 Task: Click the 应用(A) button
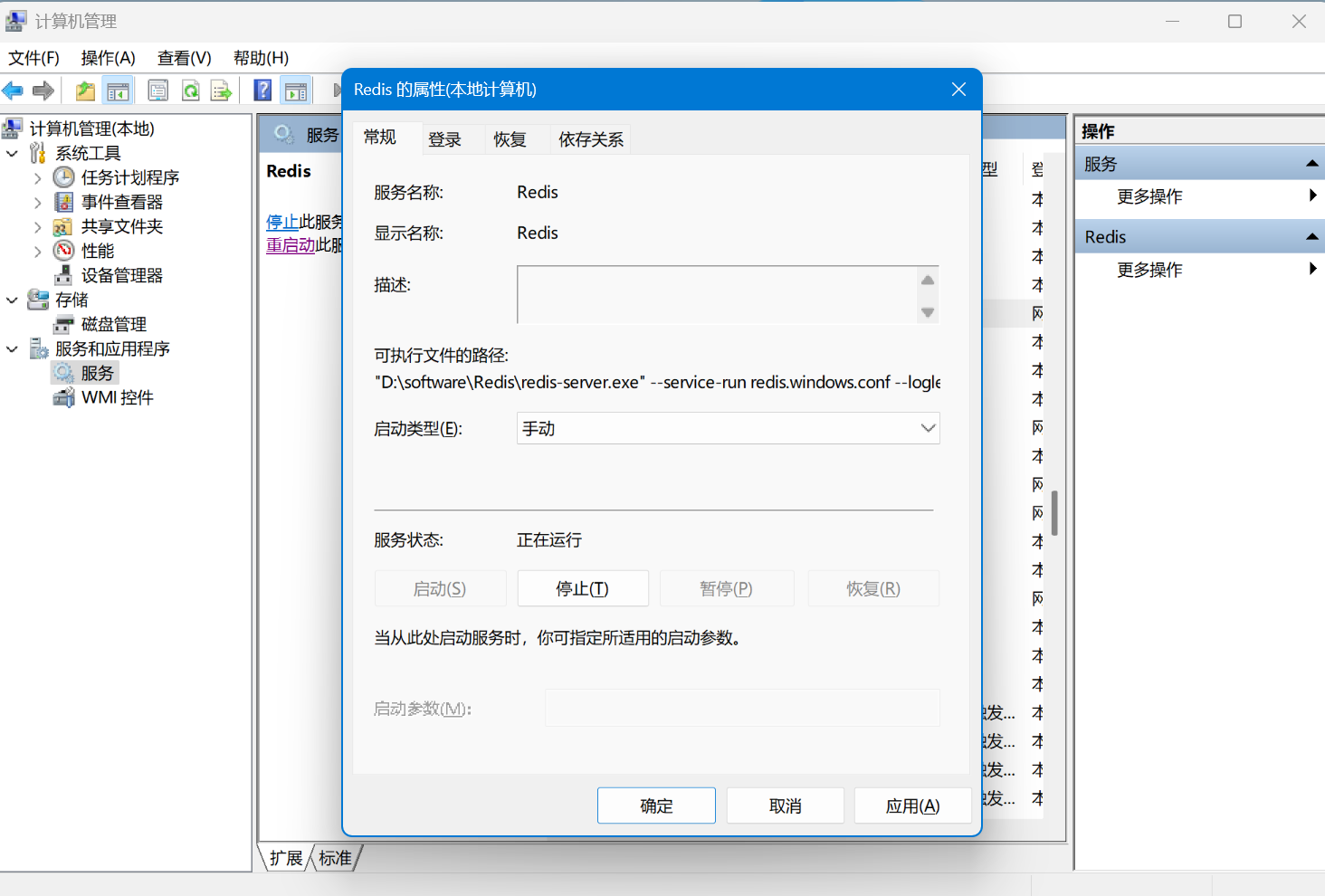point(912,805)
